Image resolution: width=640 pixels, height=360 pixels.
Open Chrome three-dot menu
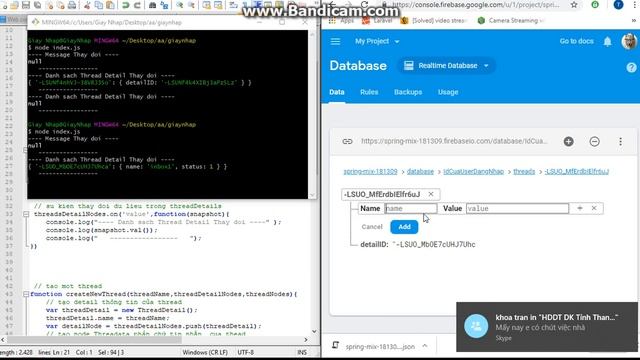[634, 5]
